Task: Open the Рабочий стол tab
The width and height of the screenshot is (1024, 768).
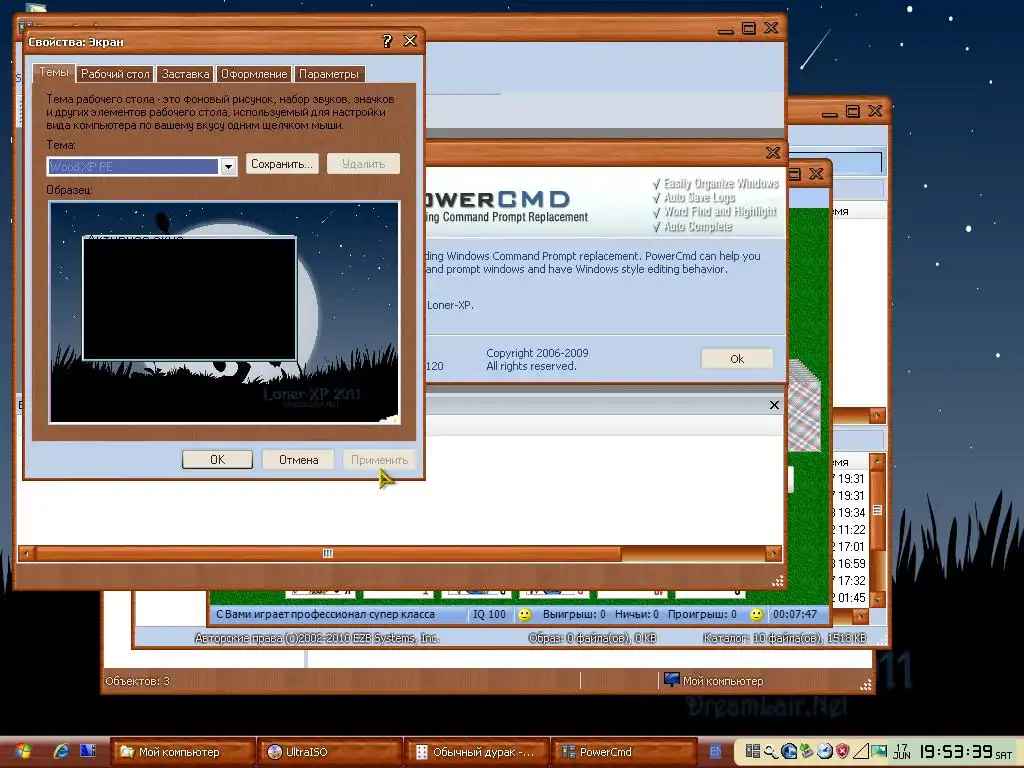Action: point(115,74)
